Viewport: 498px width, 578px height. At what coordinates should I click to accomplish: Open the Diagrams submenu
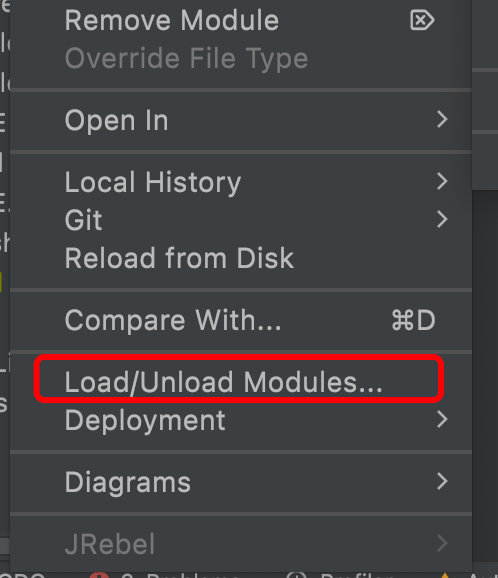click(x=241, y=482)
